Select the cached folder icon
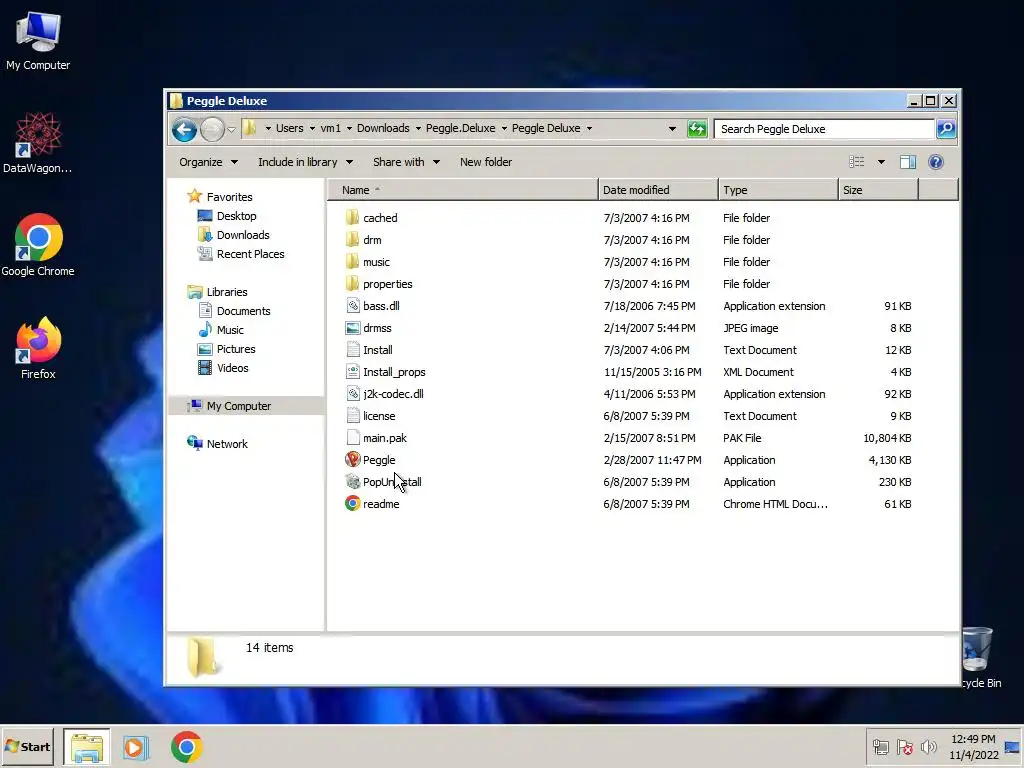The height and width of the screenshot is (768, 1024). point(353,217)
